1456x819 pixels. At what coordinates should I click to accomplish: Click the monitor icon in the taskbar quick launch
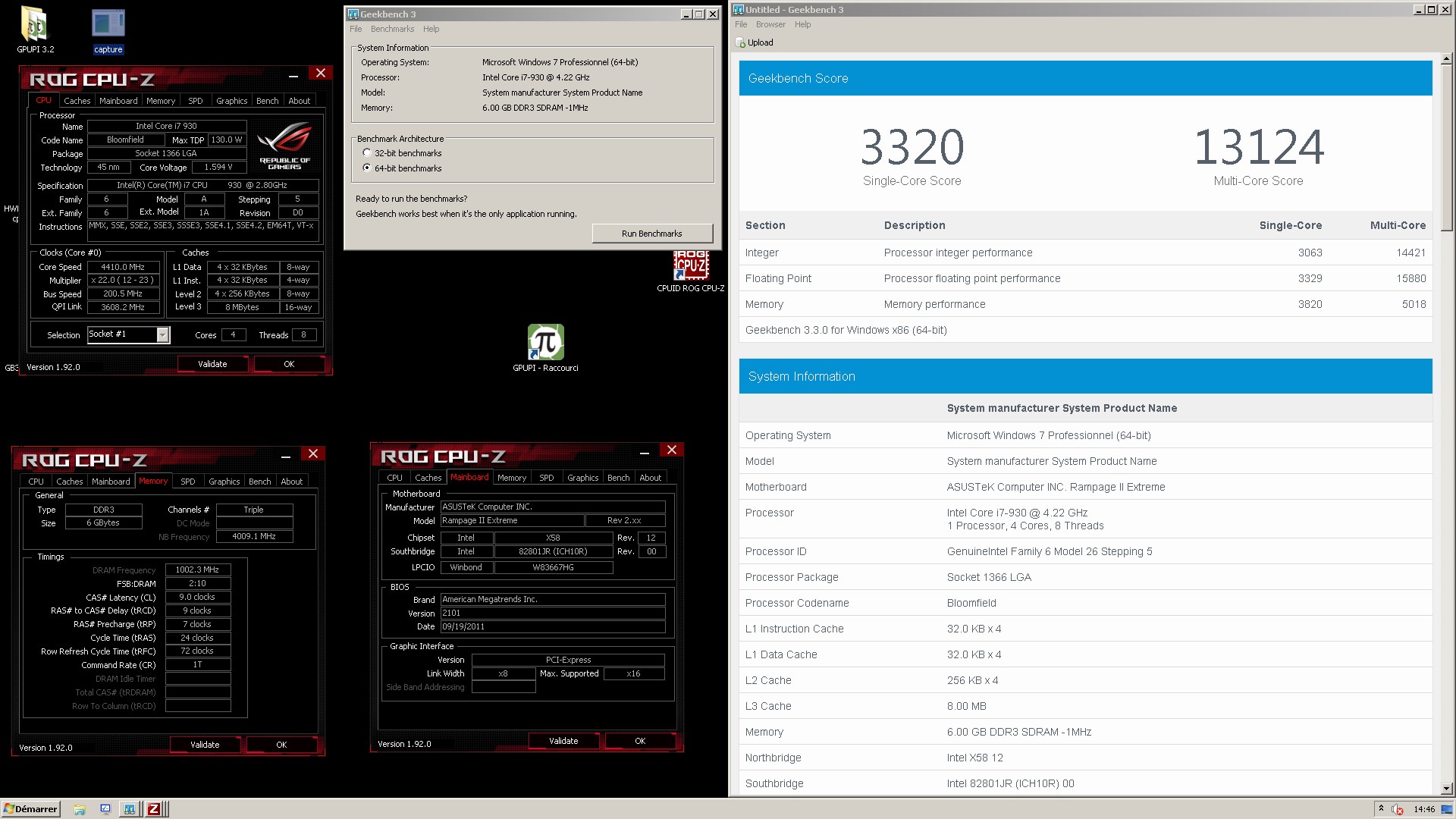click(x=105, y=809)
